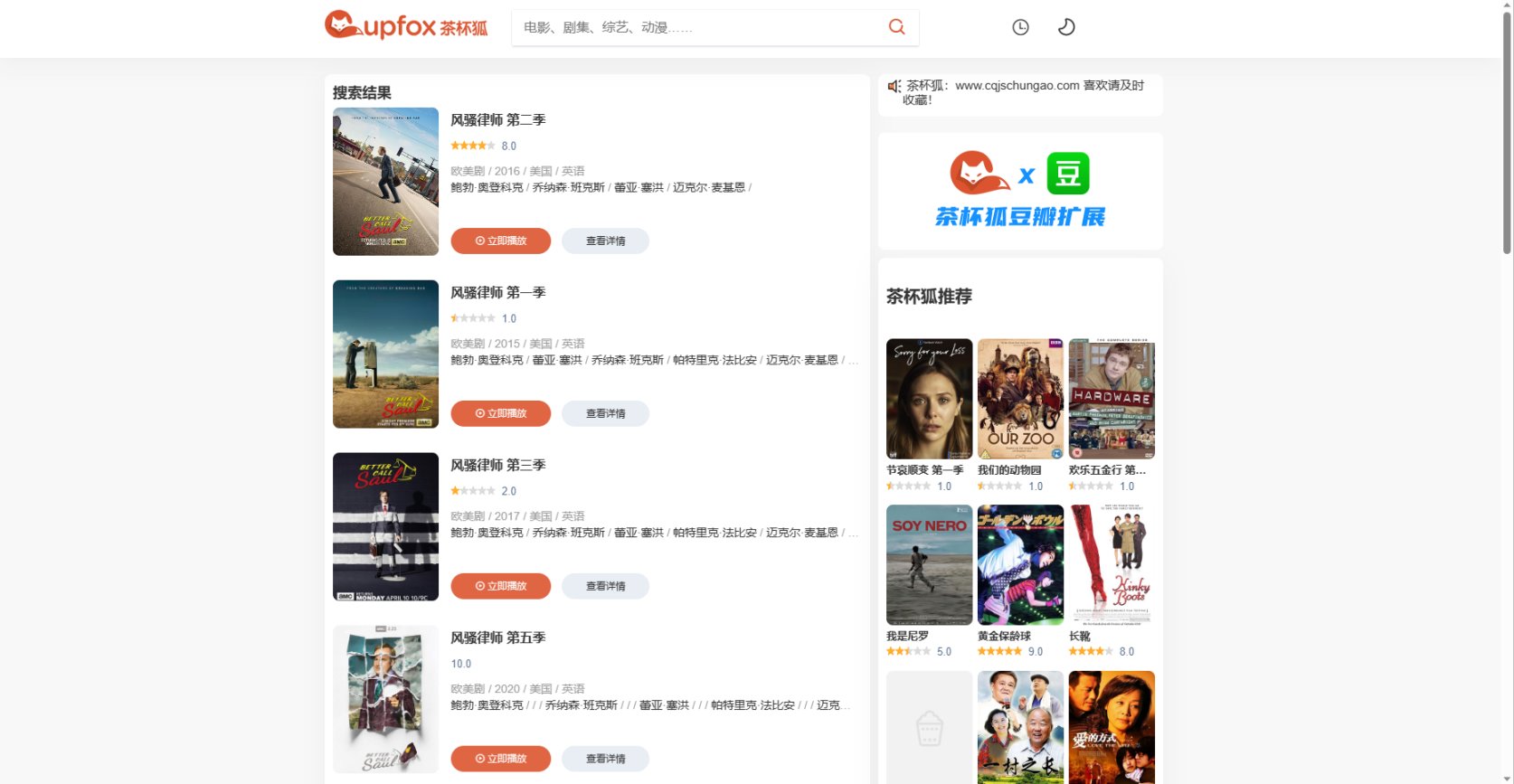The image size is (1514, 784).
Task: Click the 我们的动物园 title
Action: coord(1009,470)
